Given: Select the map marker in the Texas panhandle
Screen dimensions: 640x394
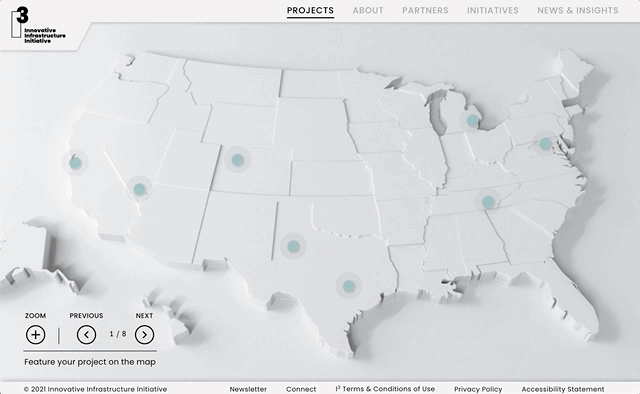Looking at the screenshot, I should 293,246.
